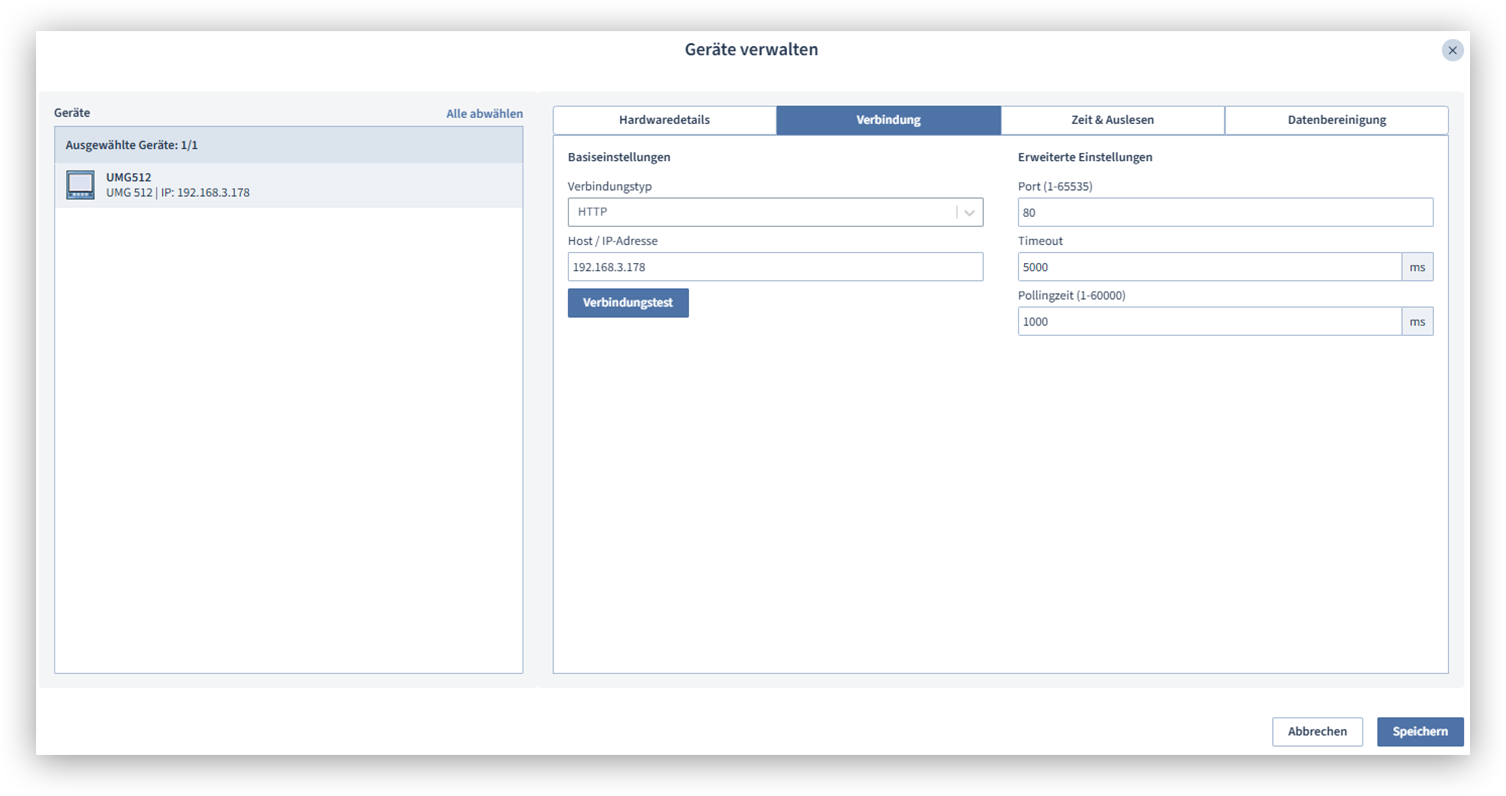This screenshot has height=796, width=1506.
Task: Switch to the Datenbereinigung tab
Action: pos(1336,119)
